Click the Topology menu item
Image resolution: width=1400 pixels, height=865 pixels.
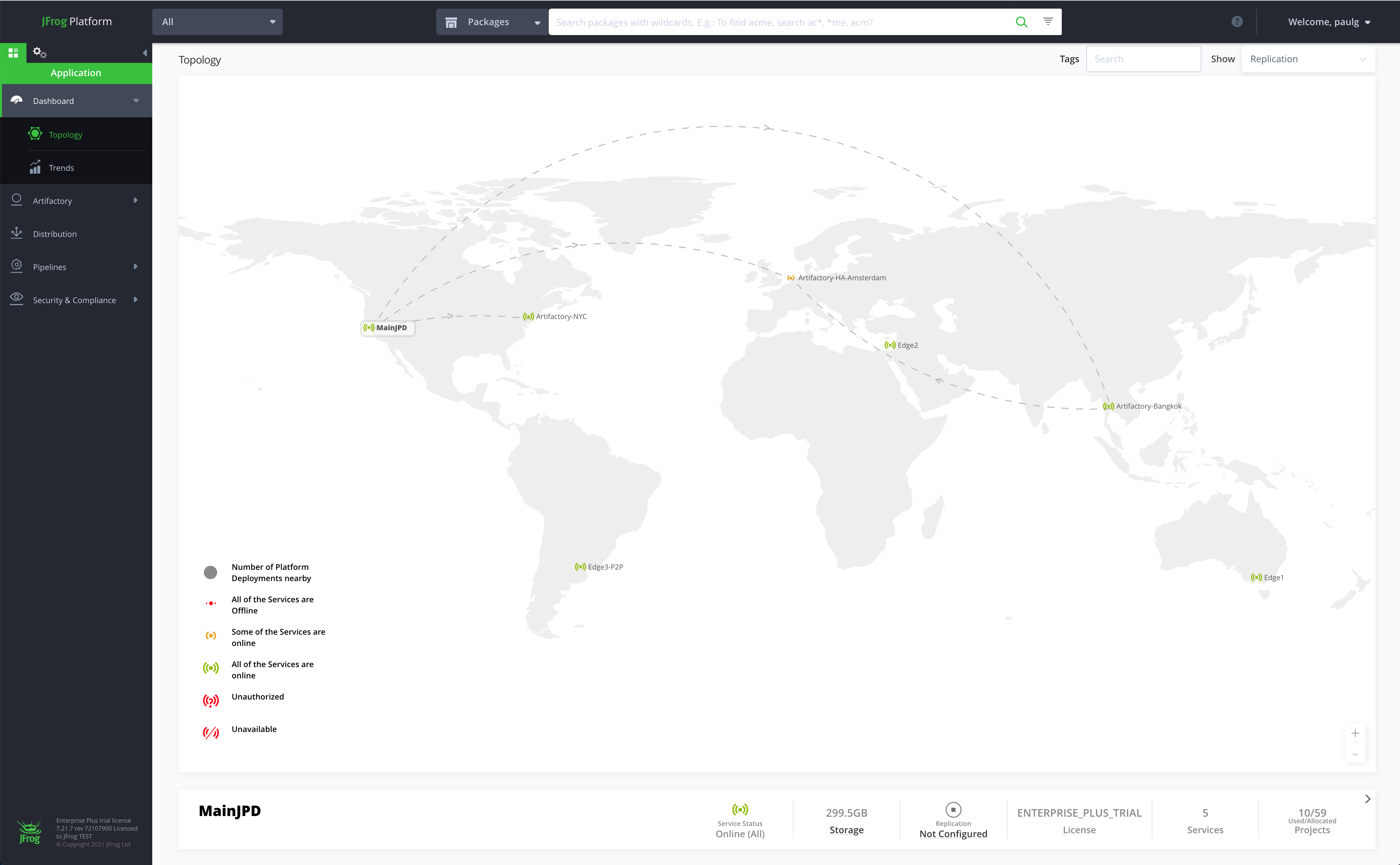(x=65, y=134)
